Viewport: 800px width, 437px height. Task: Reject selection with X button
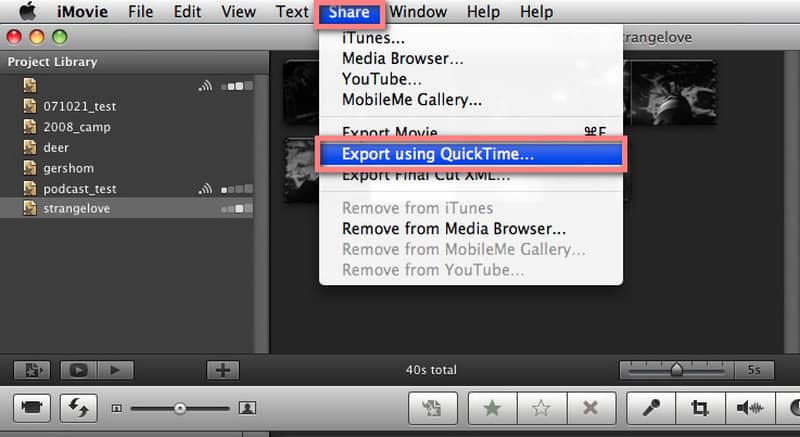pos(591,408)
